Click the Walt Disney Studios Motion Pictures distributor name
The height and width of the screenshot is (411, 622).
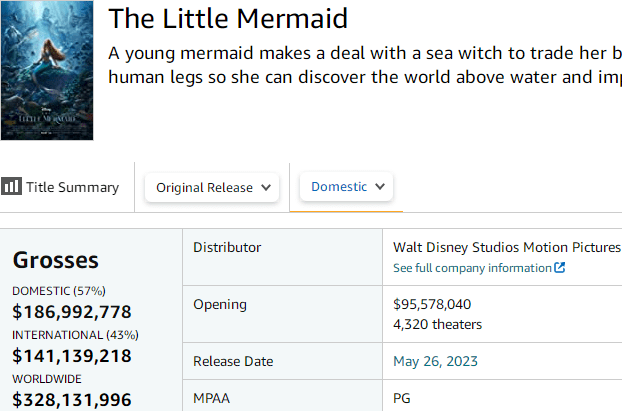click(x=507, y=247)
